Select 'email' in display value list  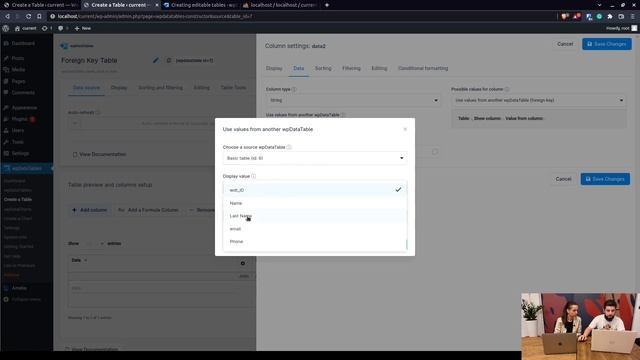[x=315, y=229]
